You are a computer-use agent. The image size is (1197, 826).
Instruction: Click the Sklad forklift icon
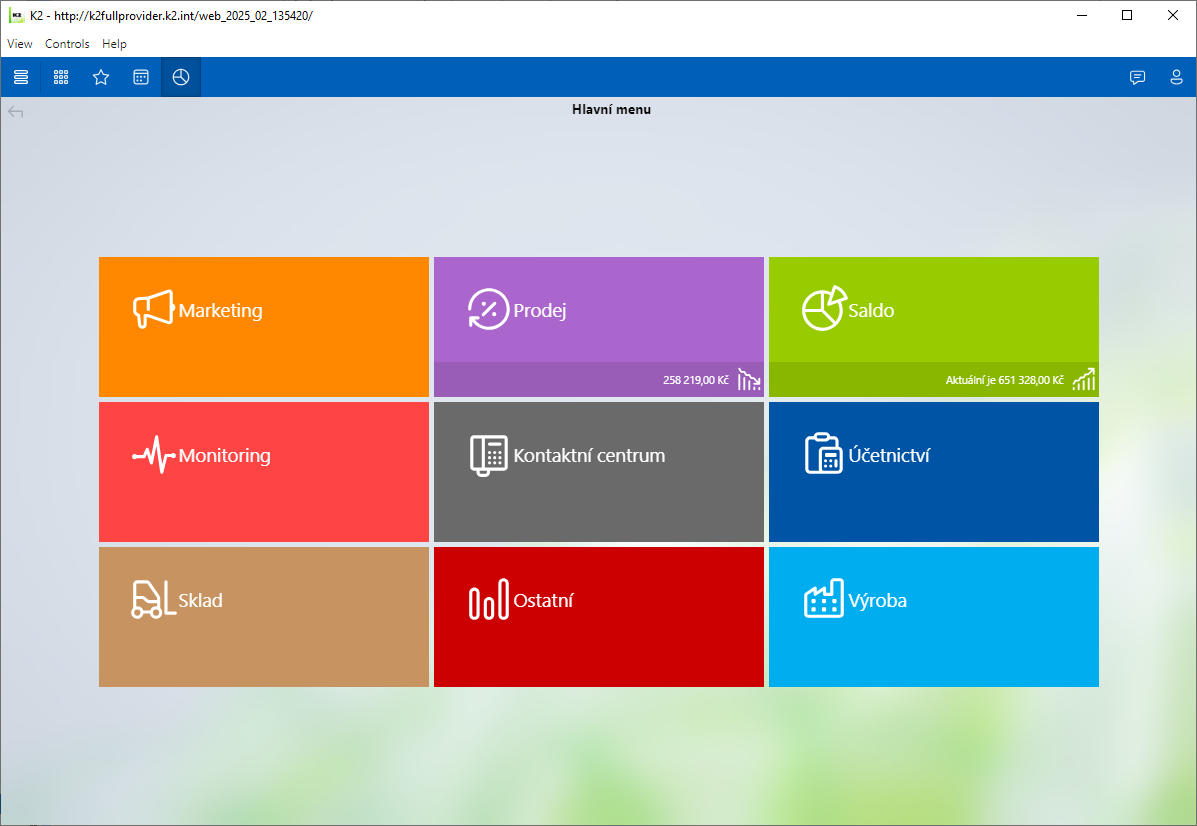click(153, 599)
